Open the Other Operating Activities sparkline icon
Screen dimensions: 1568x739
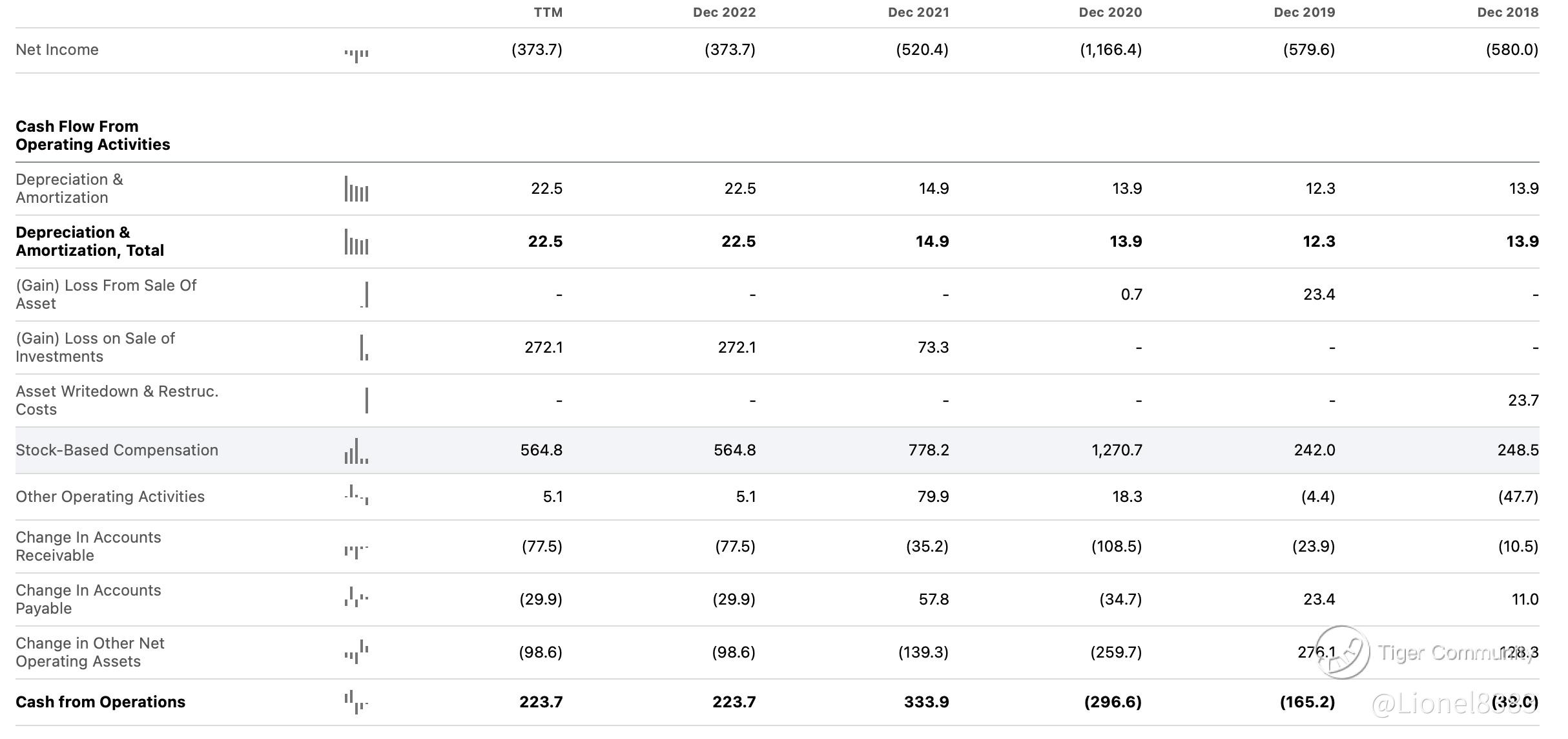[356, 495]
